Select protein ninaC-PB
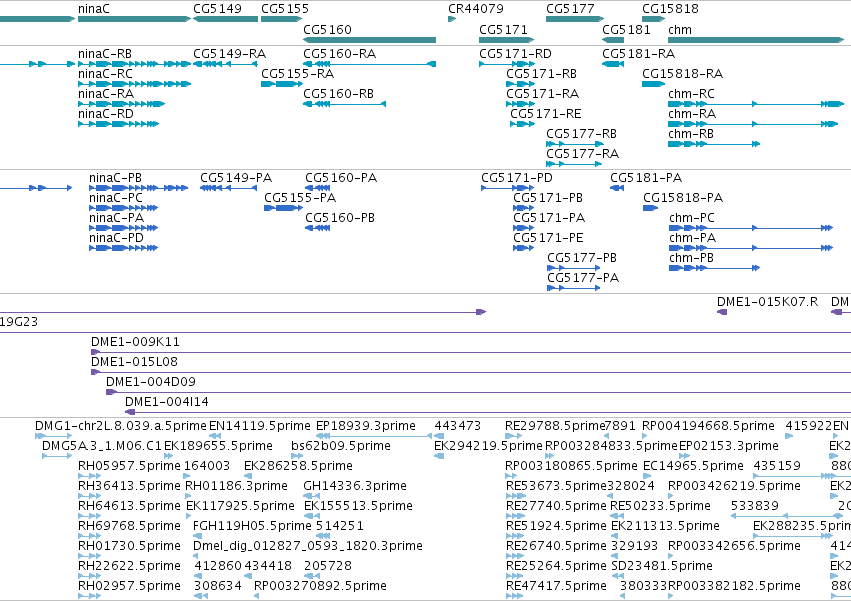 pyautogui.click(x=138, y=188)
